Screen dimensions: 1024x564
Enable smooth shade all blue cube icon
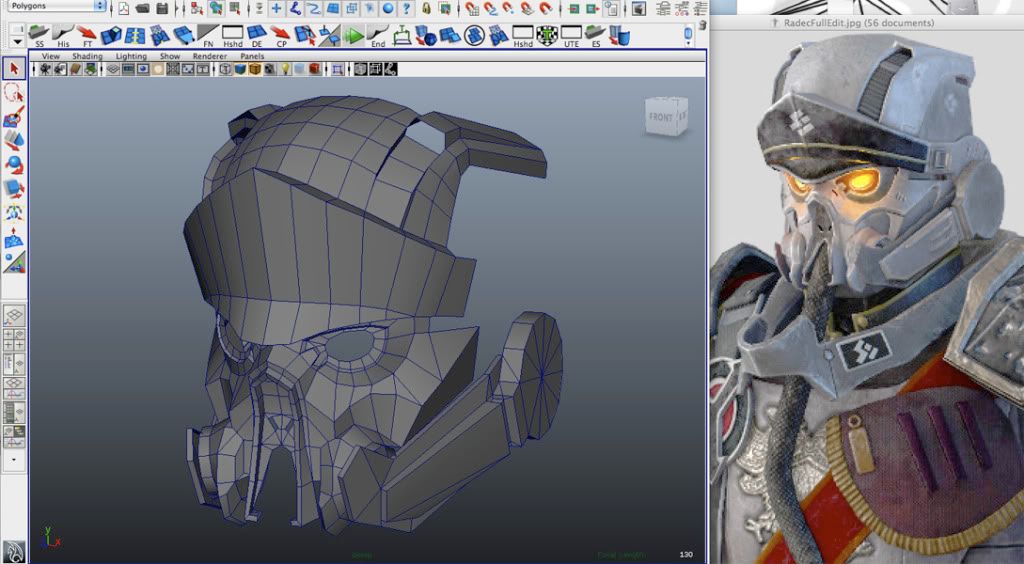[240, 69]
